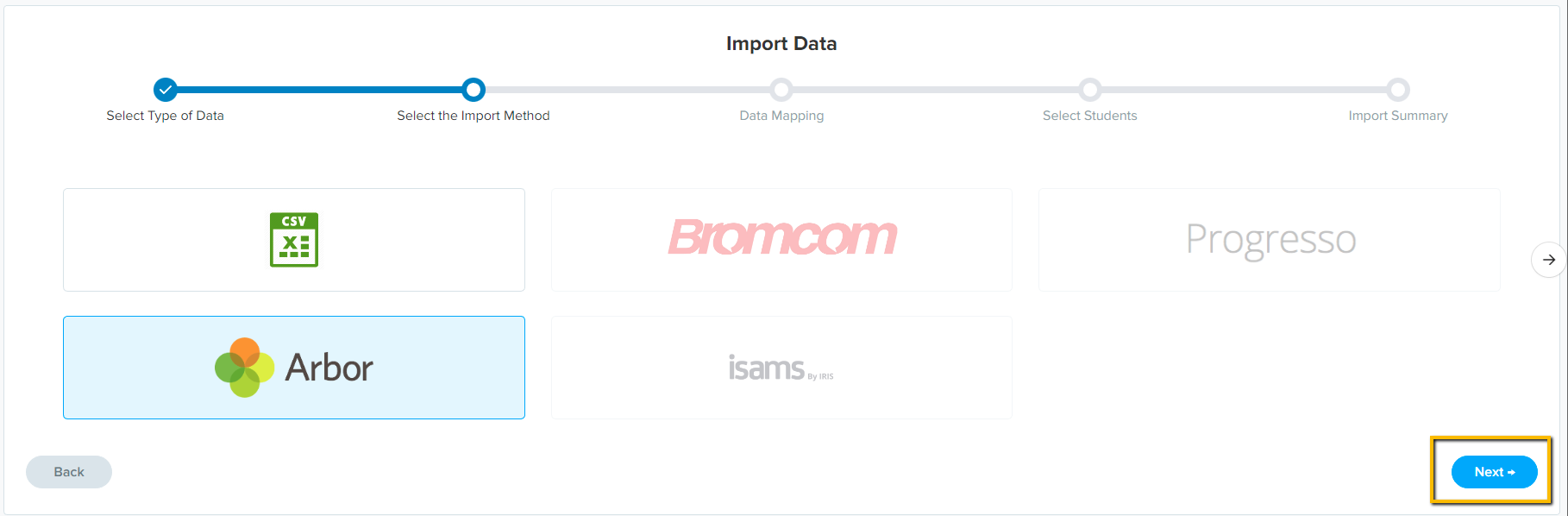
Task: Open the Import Summary step label
Action: (1398, 116)
